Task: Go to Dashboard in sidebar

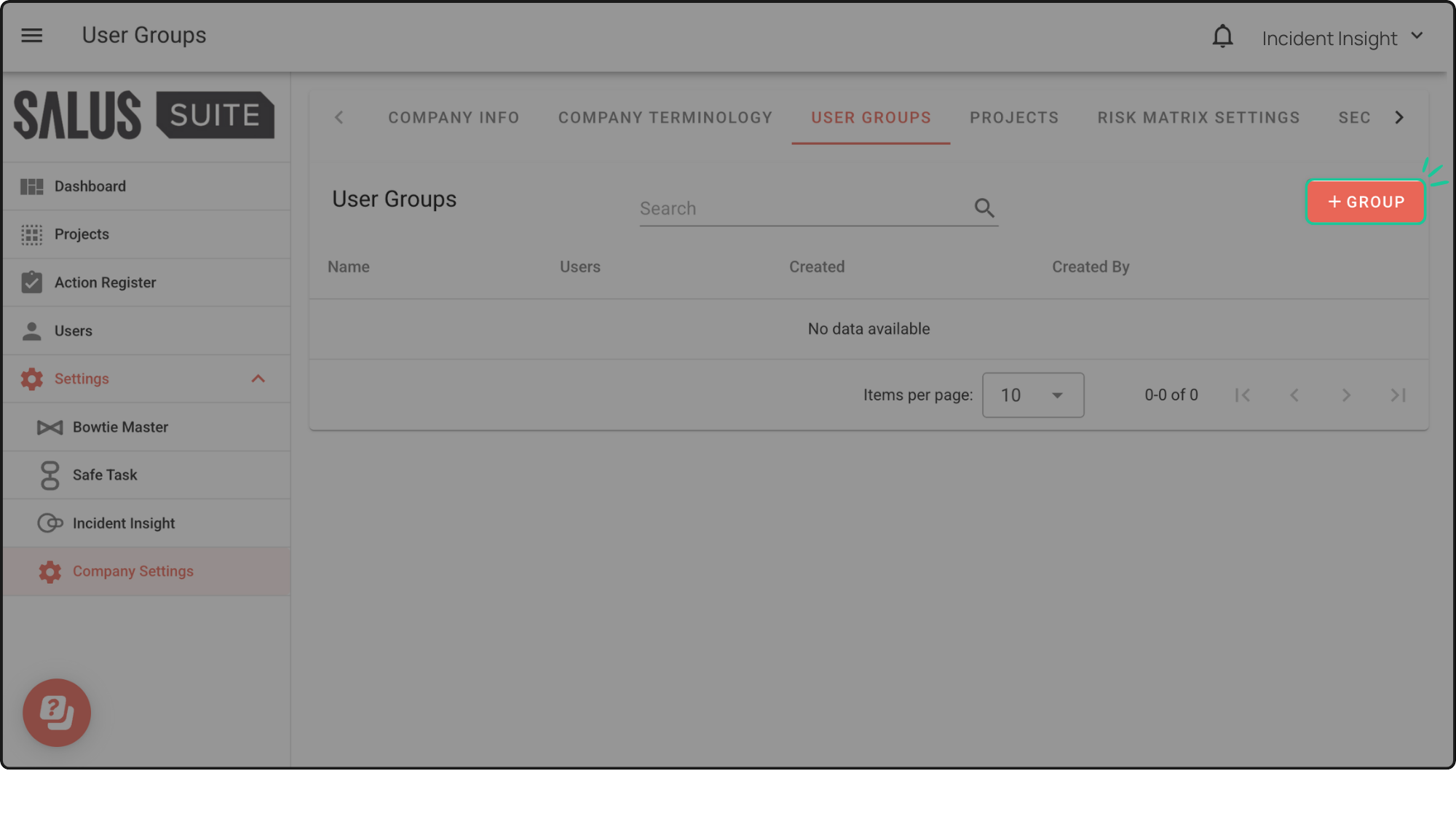Action: (90, 186)
